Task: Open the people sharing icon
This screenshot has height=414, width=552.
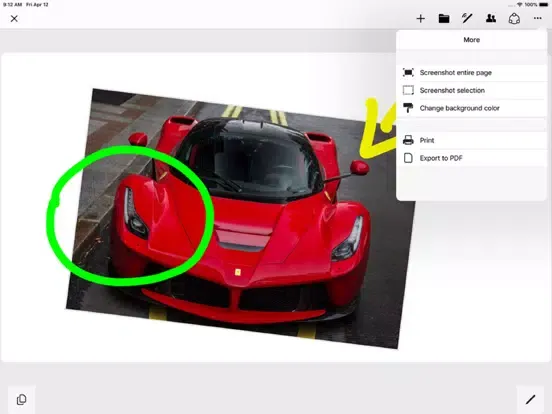Action: tap(491, 18)
